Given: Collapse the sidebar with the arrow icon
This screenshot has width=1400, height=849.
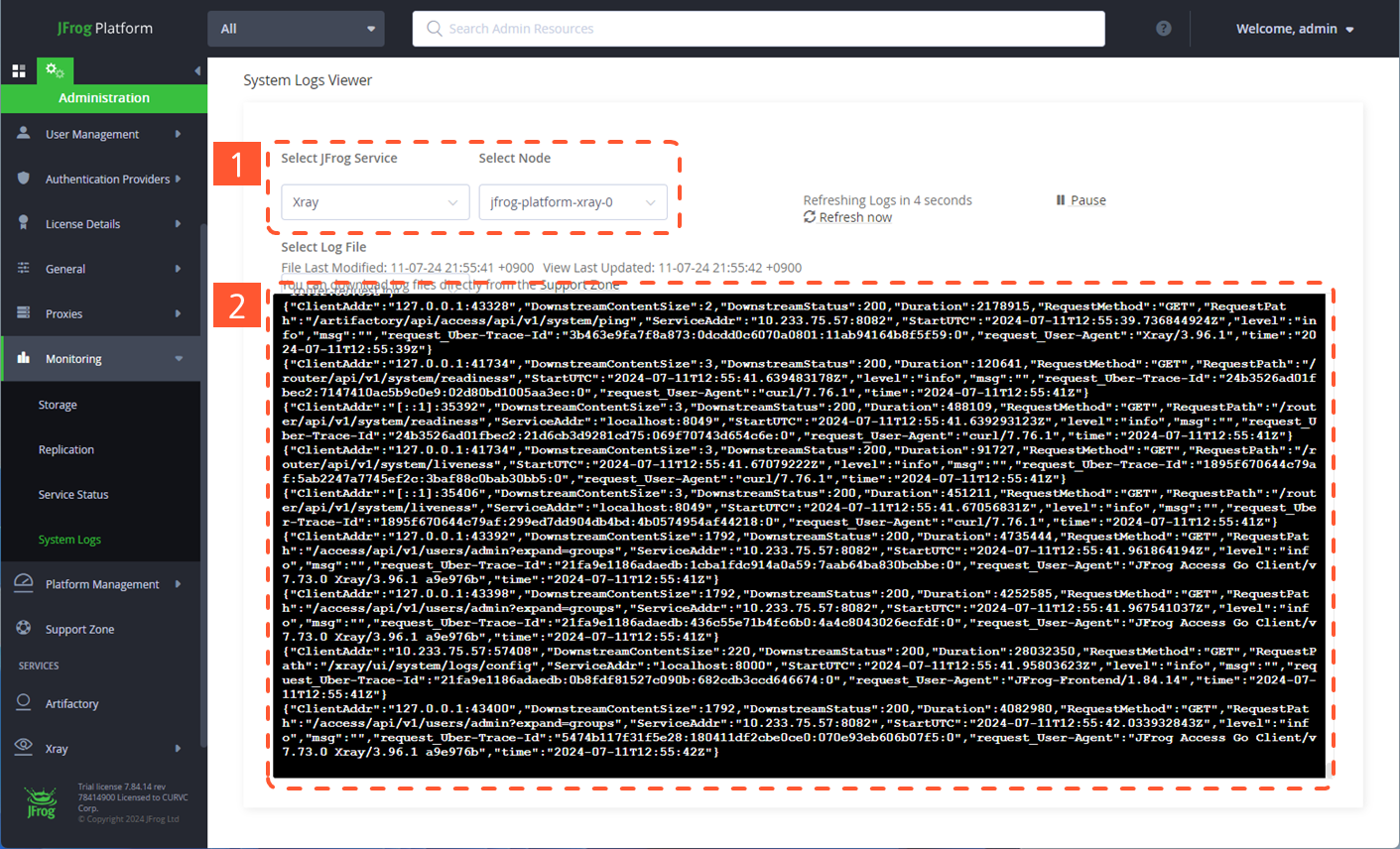Looking at the screenshot, I should (197, 71).
